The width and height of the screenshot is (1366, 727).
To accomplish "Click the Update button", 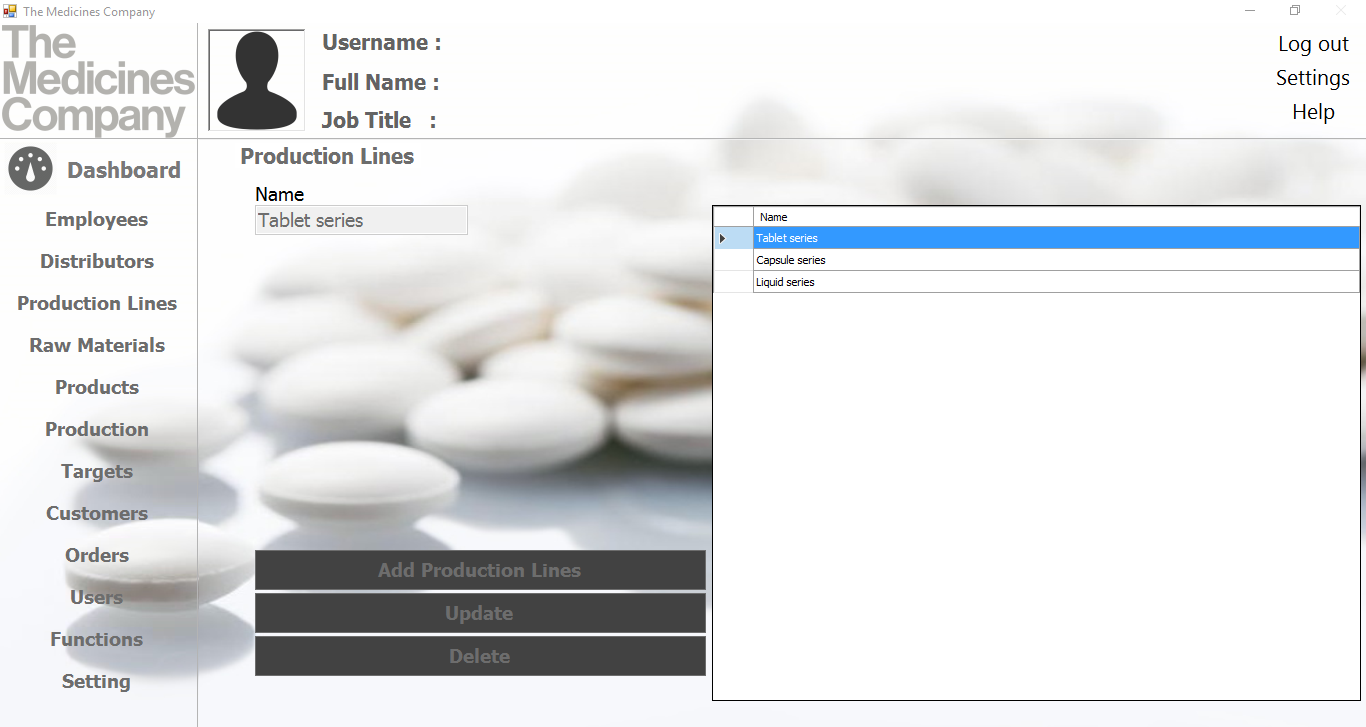I will coord(480,613).
